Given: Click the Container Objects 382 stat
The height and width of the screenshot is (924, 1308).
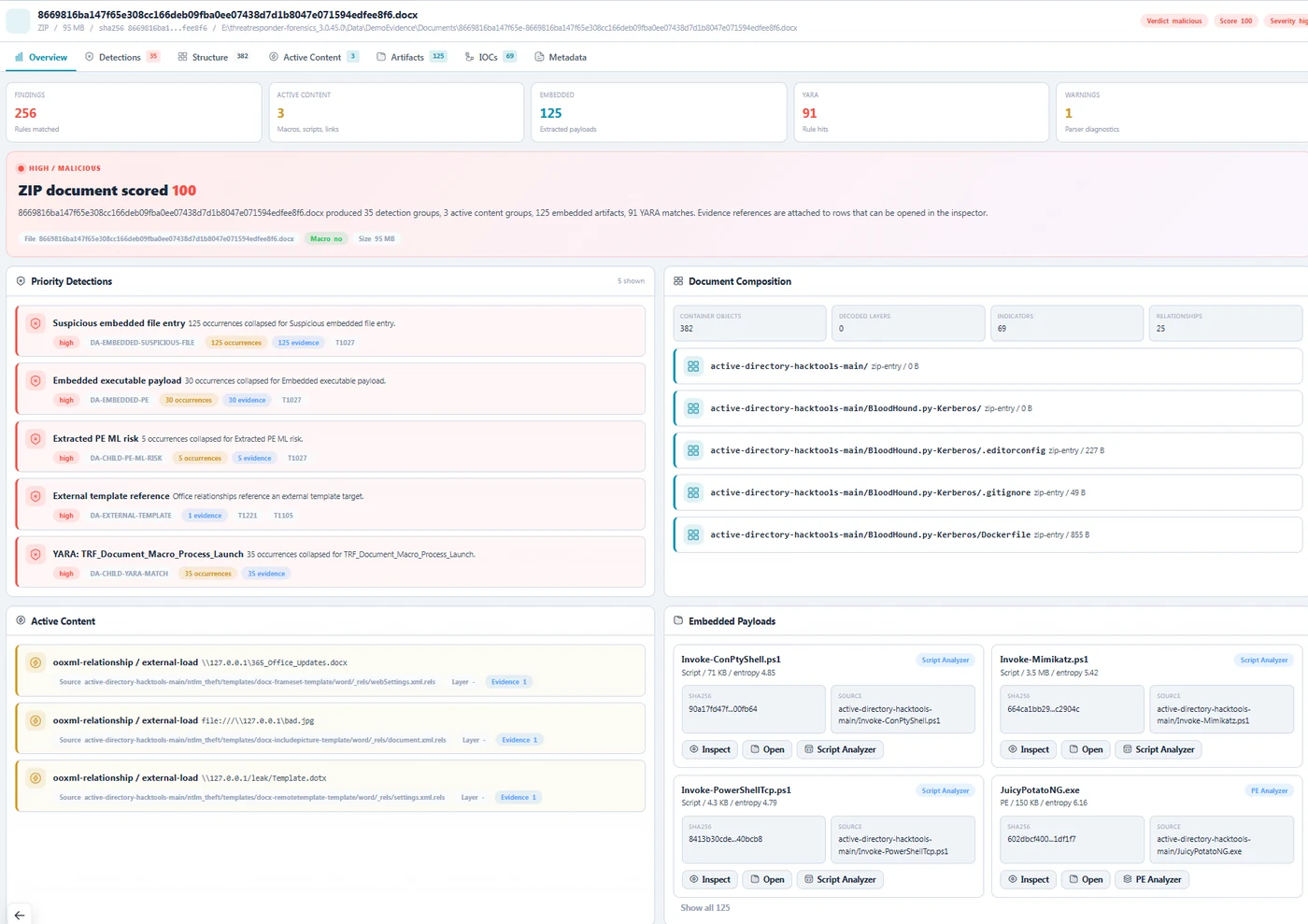Looking at the screenshot, I should (x=749, y=322).
